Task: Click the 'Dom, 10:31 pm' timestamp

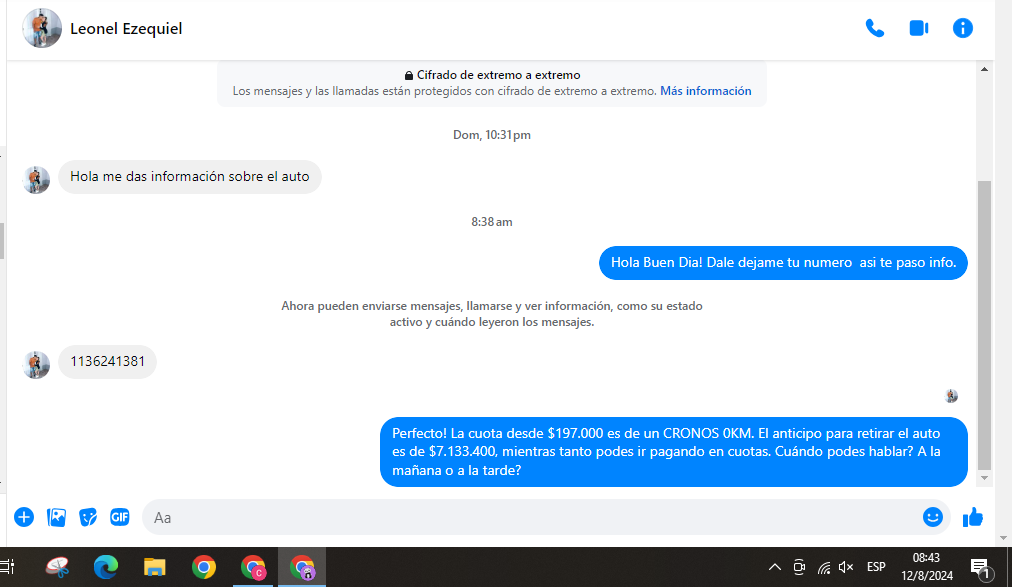Action: point(492,135)
